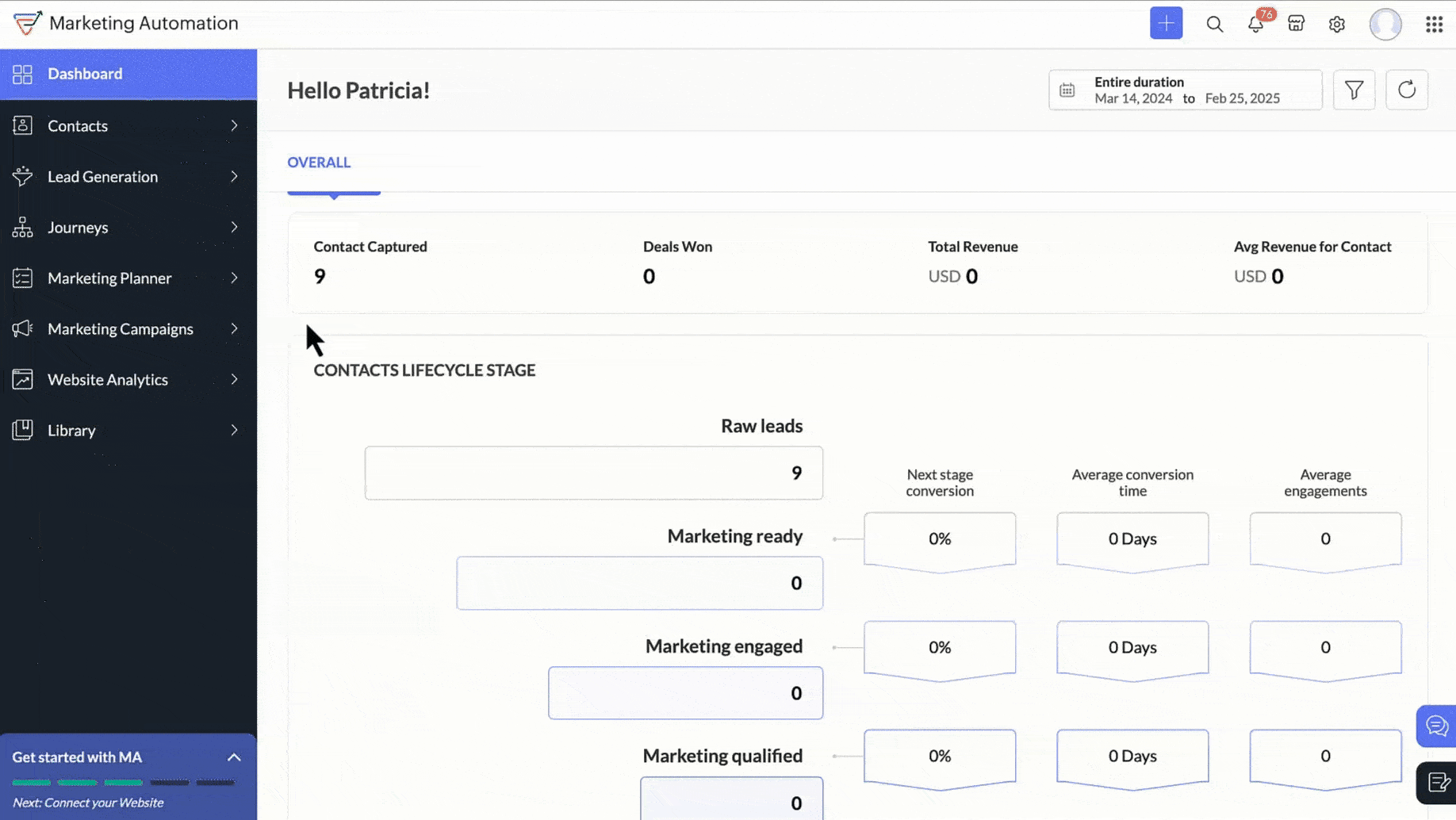Screen dimensions: 1456x820
Task: Click the Marketing Campaigns megaphone icon
Action: coord(22,328)
